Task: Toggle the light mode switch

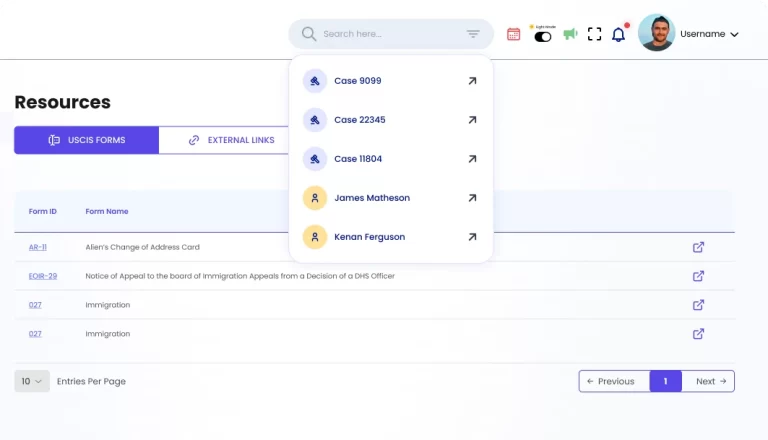Action: [543, 36]
